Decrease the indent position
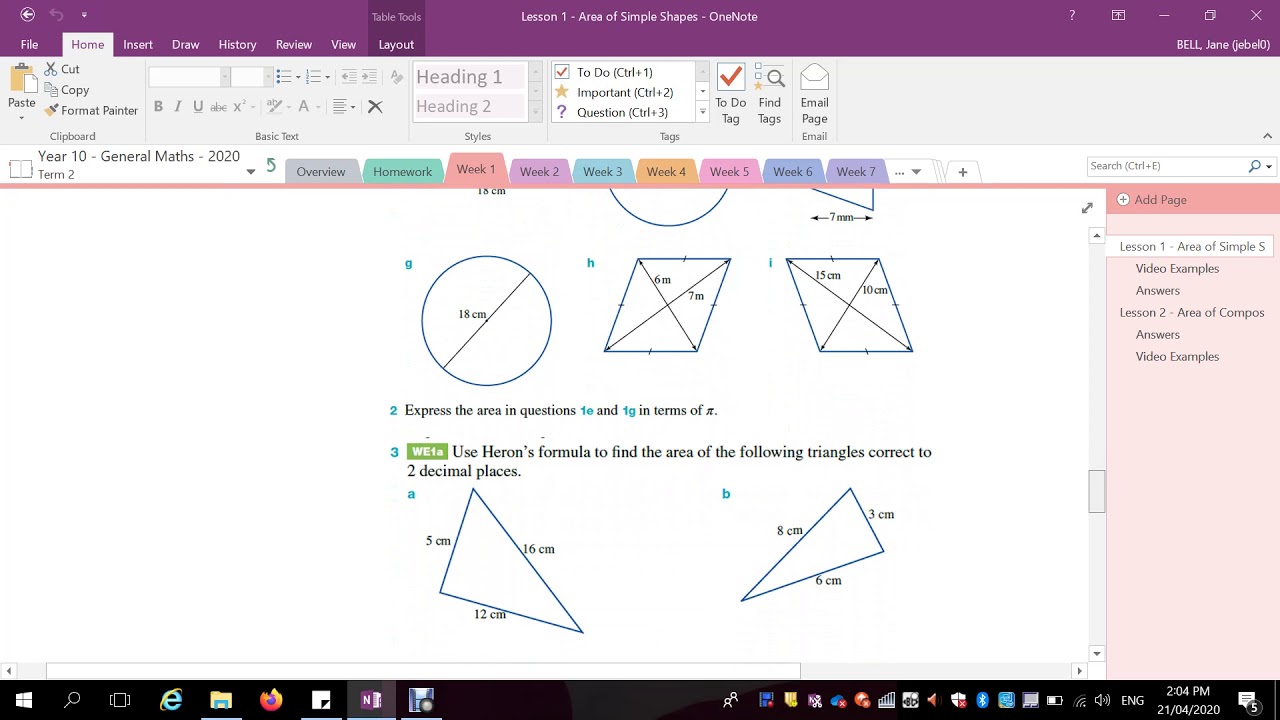The image size is (1280, 720). click(x=348, y=77)
